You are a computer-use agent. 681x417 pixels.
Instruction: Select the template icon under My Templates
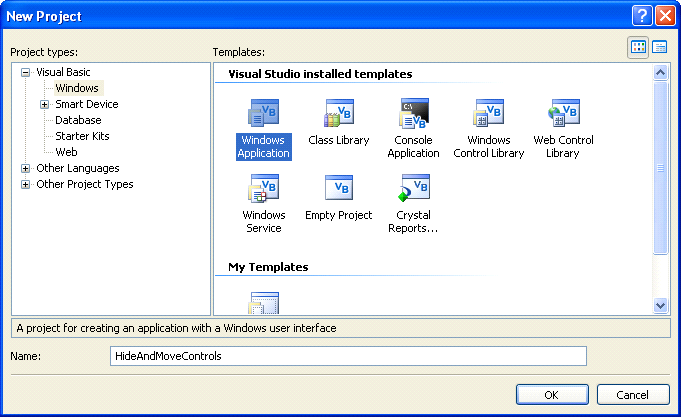click(264, 303)
